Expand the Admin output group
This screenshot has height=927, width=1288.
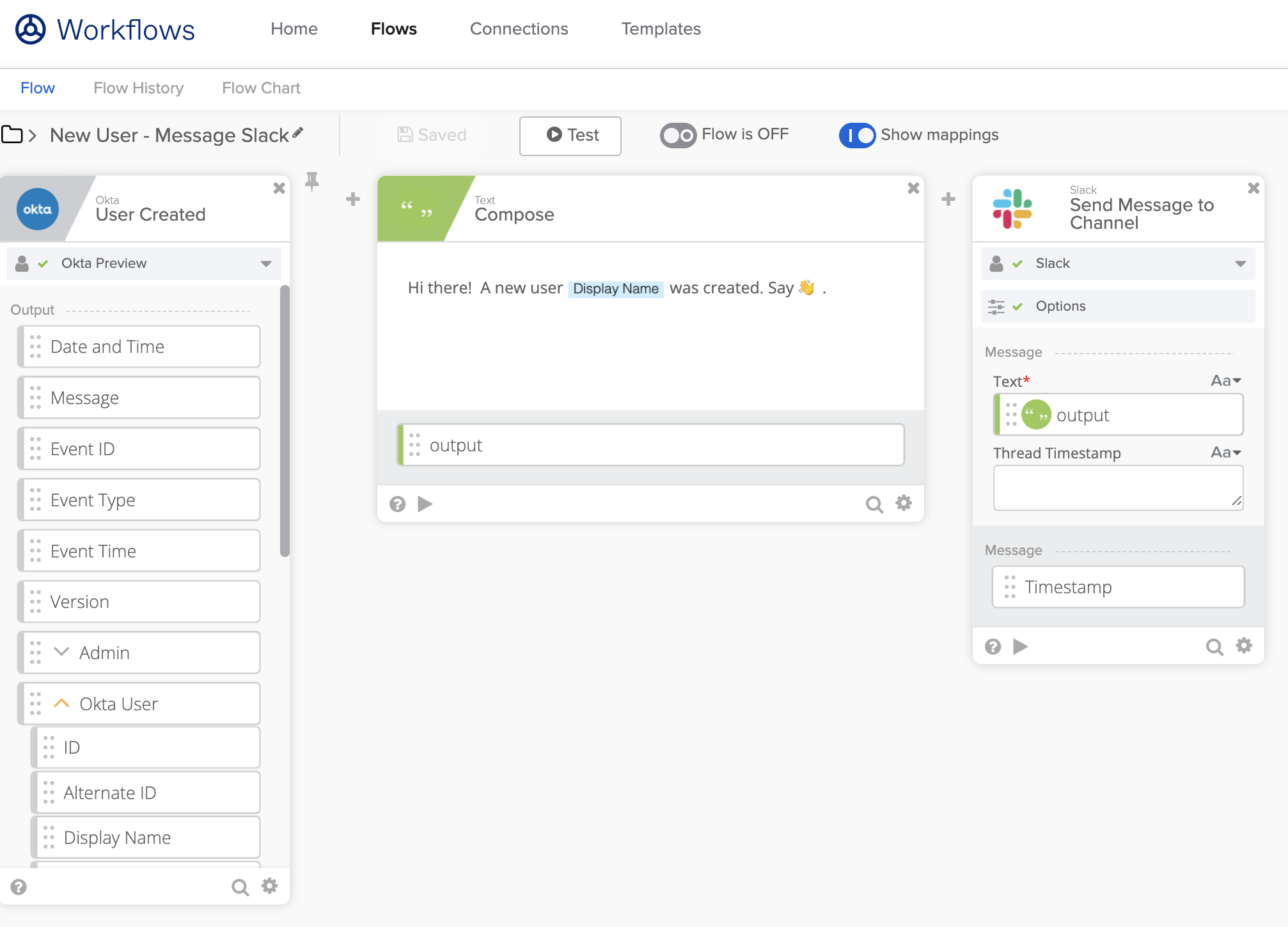[x=62, y=652]
